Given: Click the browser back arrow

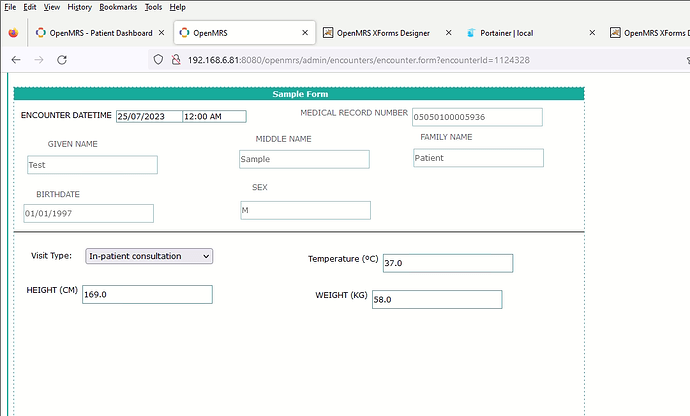Looking at the screenshot, I should (x=15, y=60).
